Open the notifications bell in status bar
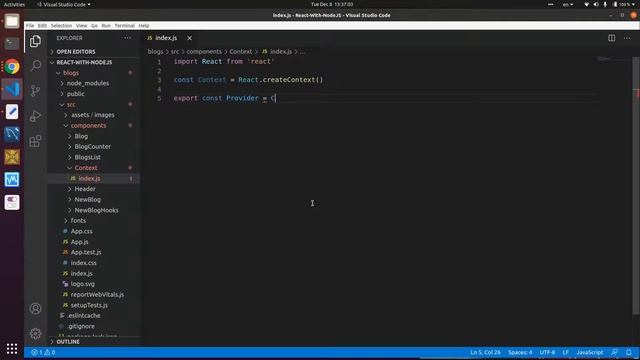Viewport: 640px width, 360px height. [x=629, y=352]
